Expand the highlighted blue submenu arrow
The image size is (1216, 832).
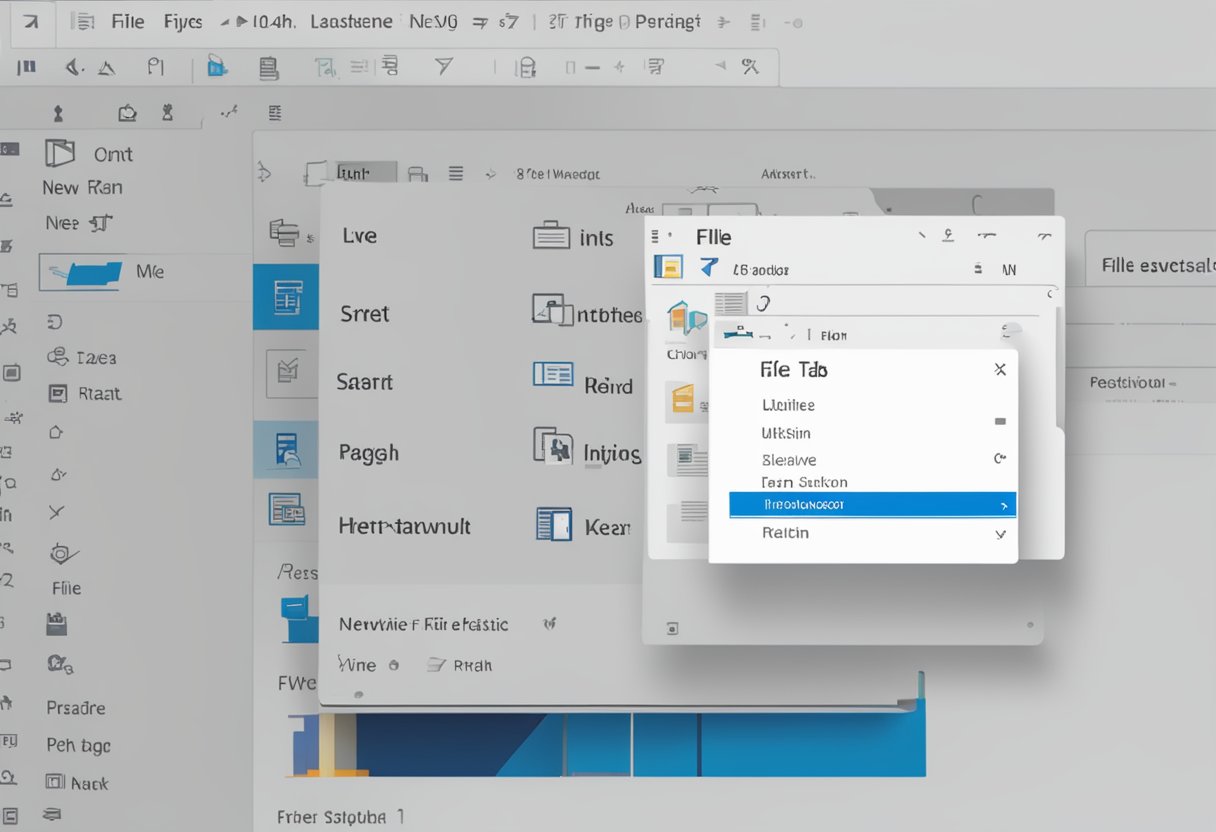tap(1003, 506)
